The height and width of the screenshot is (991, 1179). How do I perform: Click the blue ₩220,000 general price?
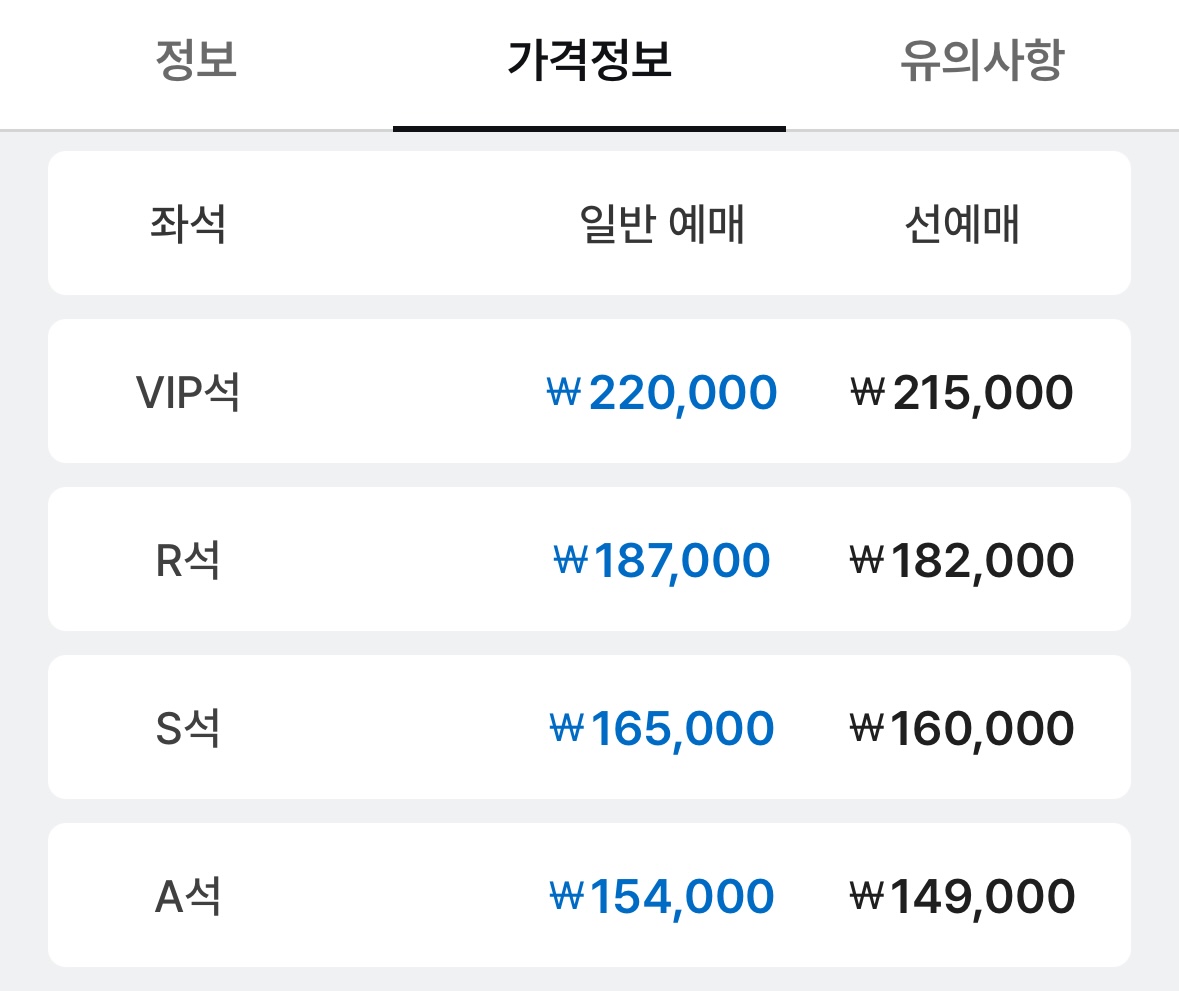pyautogui.click(x=662, y=392)
